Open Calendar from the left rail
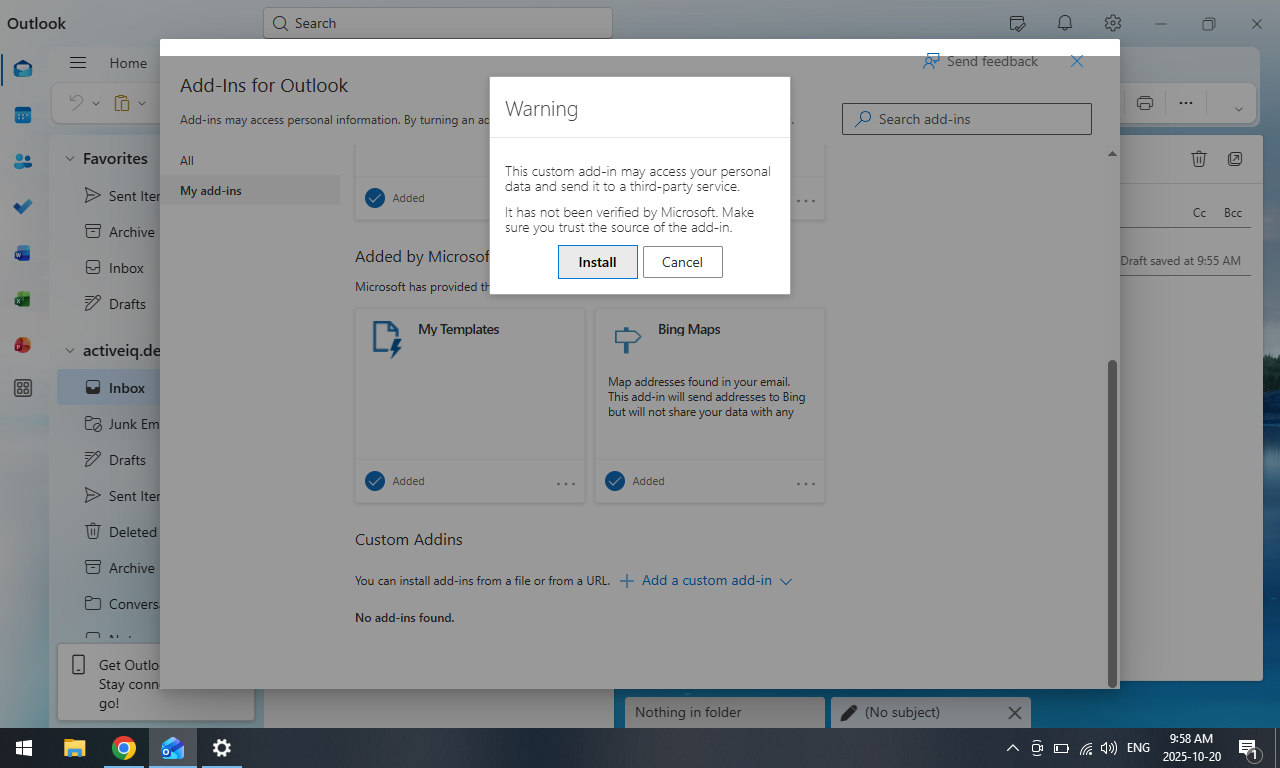 point(22,115)
